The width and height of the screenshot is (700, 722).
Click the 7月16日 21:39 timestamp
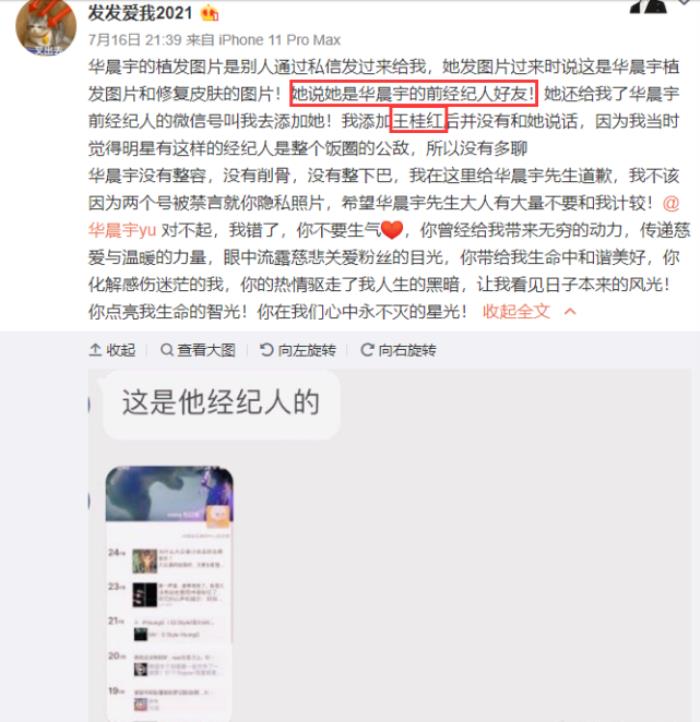[x=135, y=40]
